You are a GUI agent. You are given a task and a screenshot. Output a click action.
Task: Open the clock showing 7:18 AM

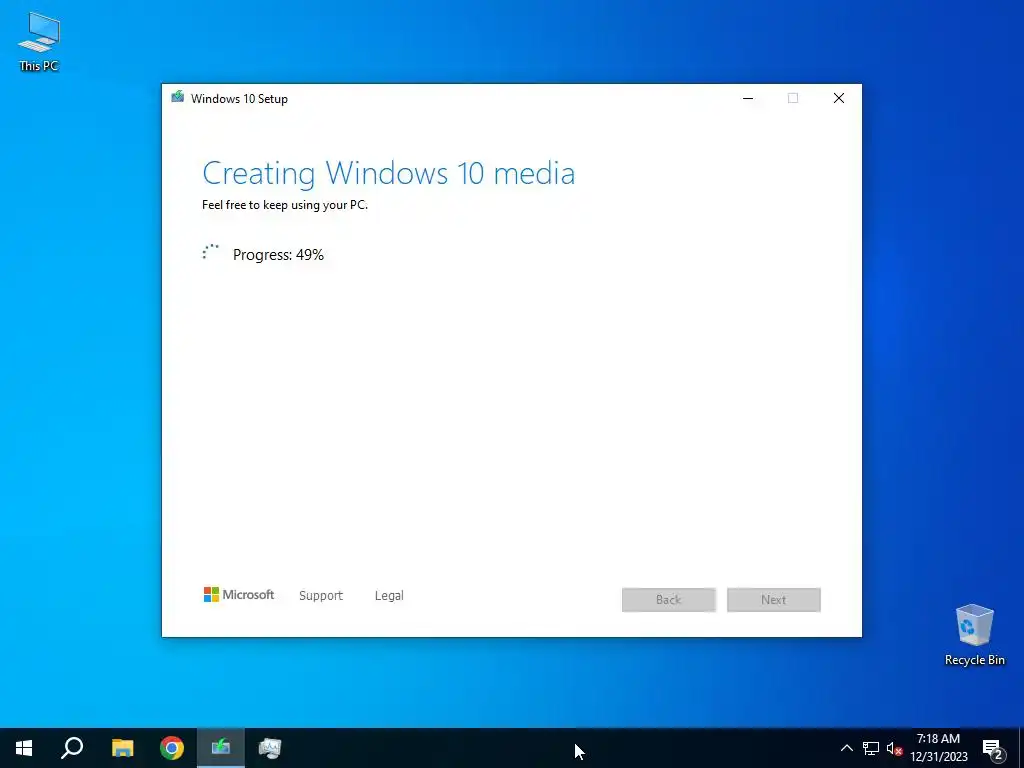click(x=938, y=748)
